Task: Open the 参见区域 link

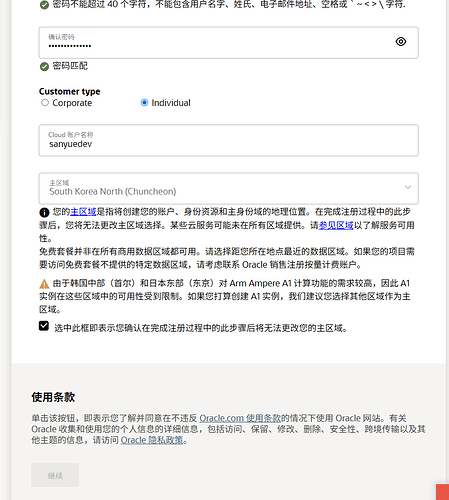Action: (x=336, y=225)
